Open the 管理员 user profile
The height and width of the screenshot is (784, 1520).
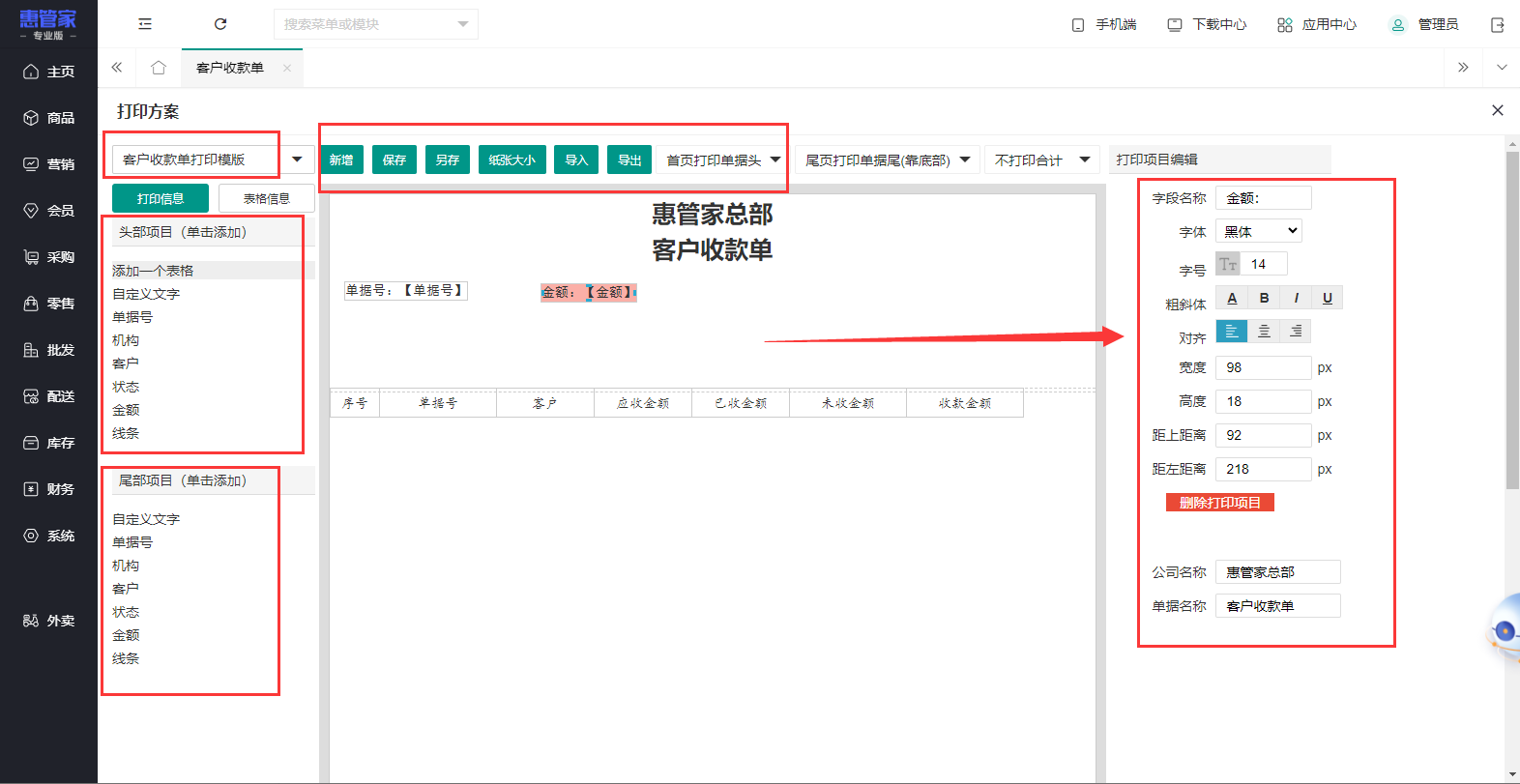point(1423,24)
